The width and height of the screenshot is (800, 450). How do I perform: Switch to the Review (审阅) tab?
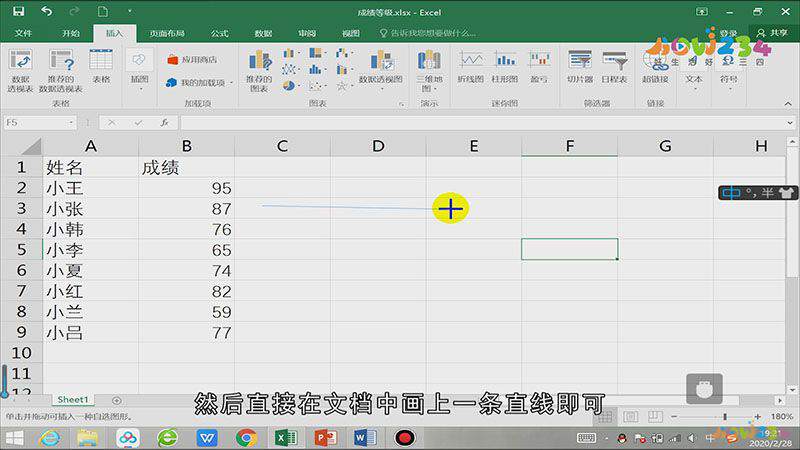pos(307,33)
